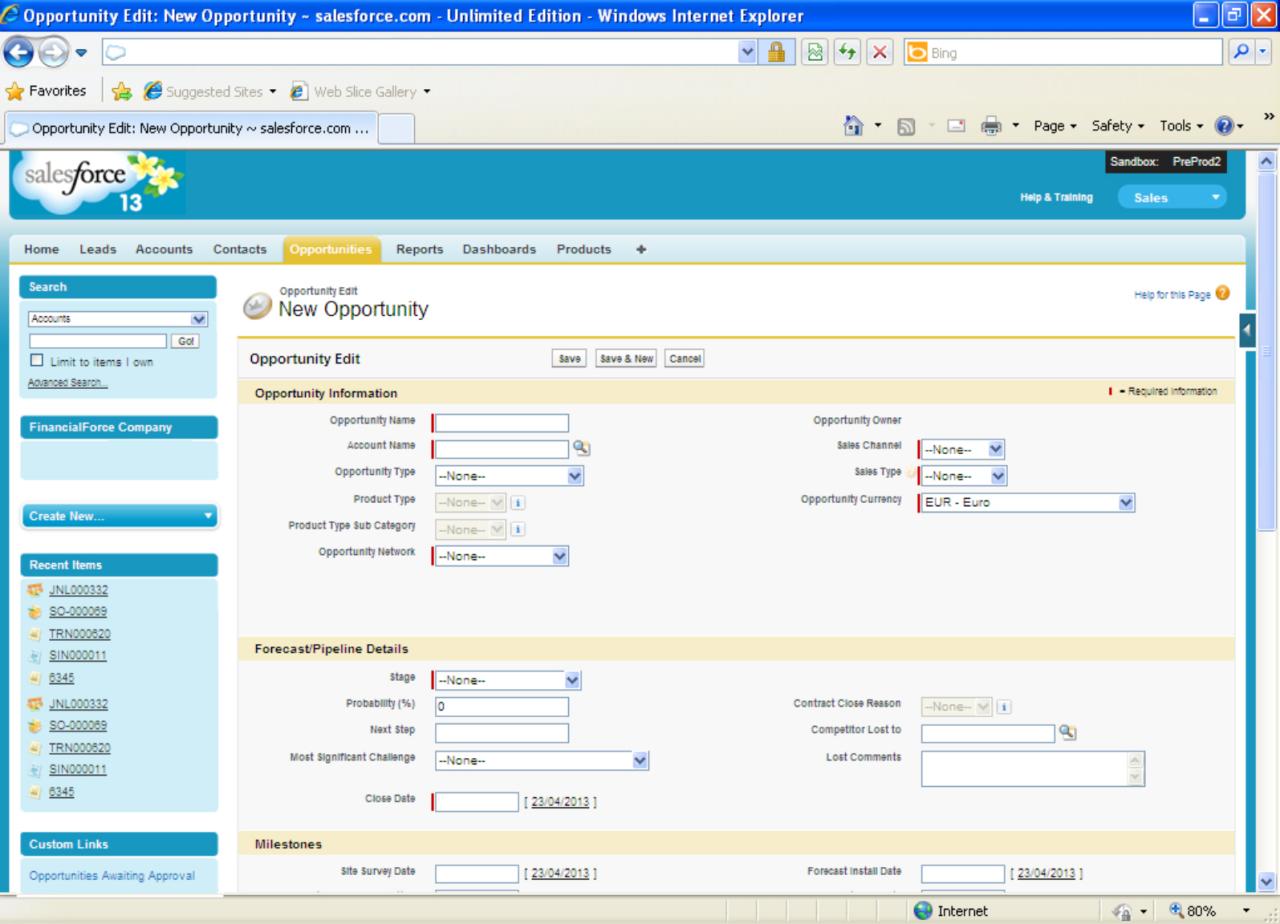The width and height of the screenshot is (1280, 924).
Task: Click the Home icon in command bar
Action: click(x=855, y=126)
